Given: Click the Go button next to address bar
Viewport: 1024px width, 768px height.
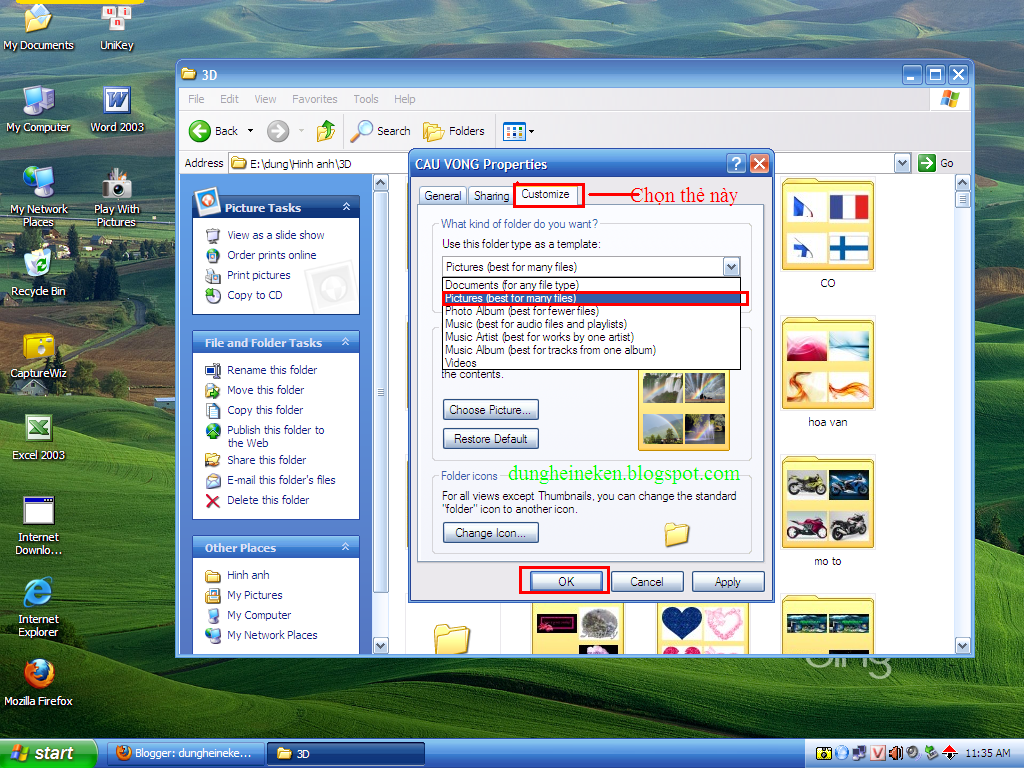Looking at the screenshot, I should tap(936, 163).
